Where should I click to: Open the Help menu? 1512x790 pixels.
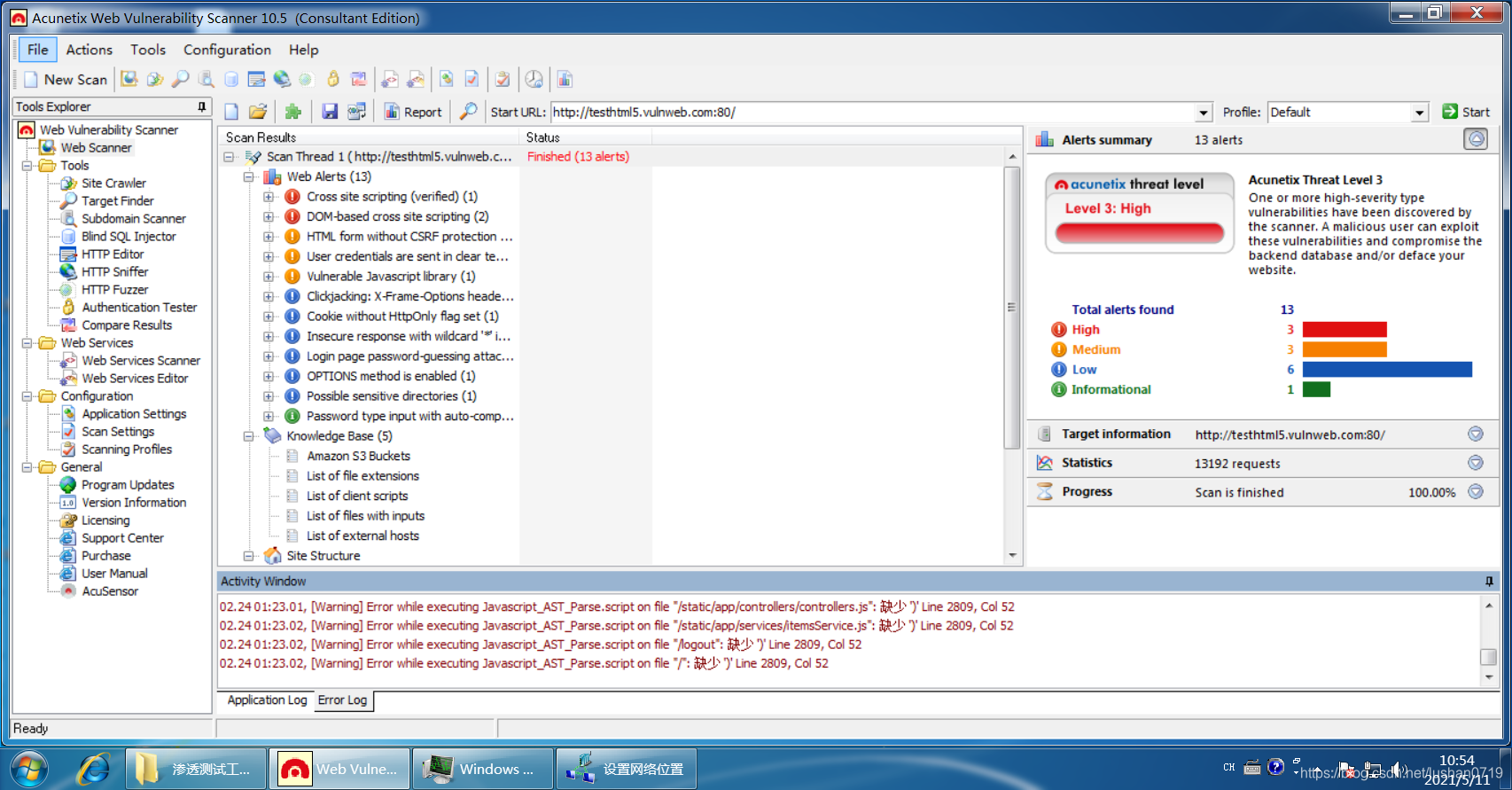[x=303, y=50]
